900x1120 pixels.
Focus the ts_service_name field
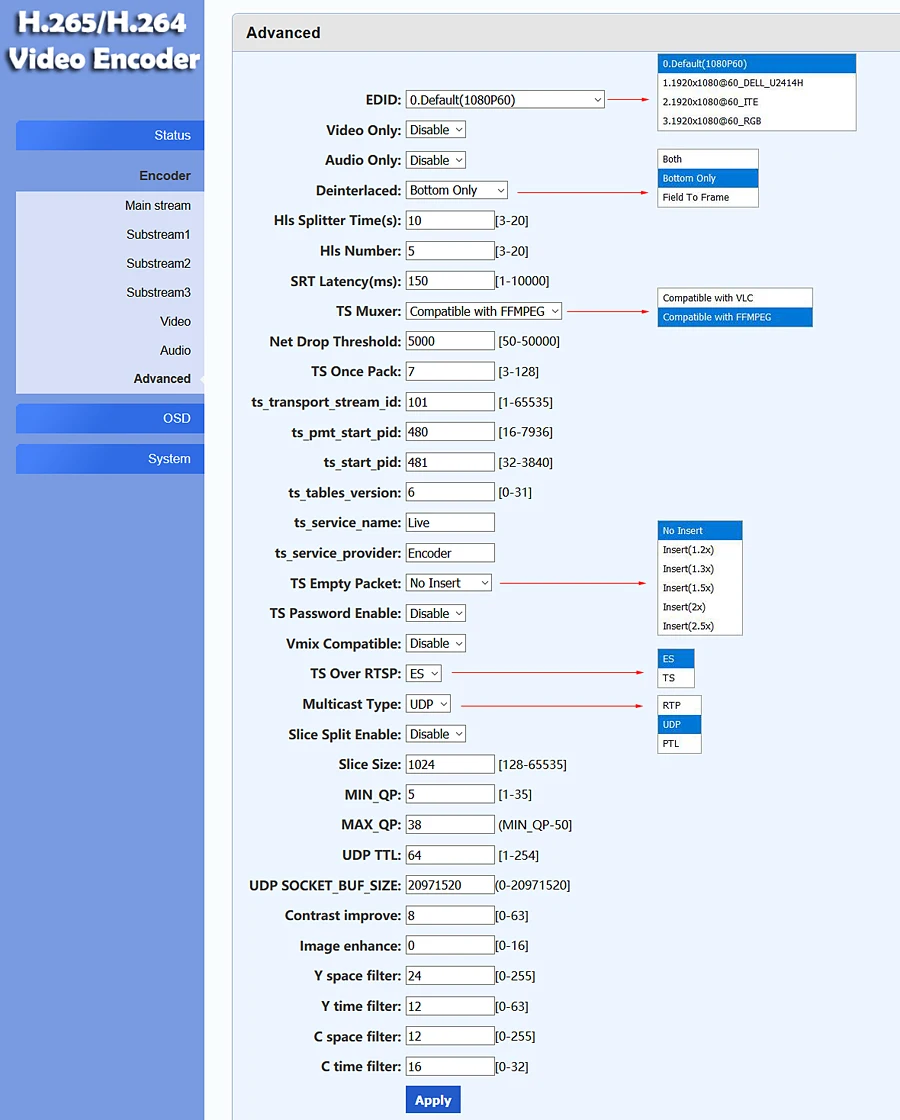450,523
